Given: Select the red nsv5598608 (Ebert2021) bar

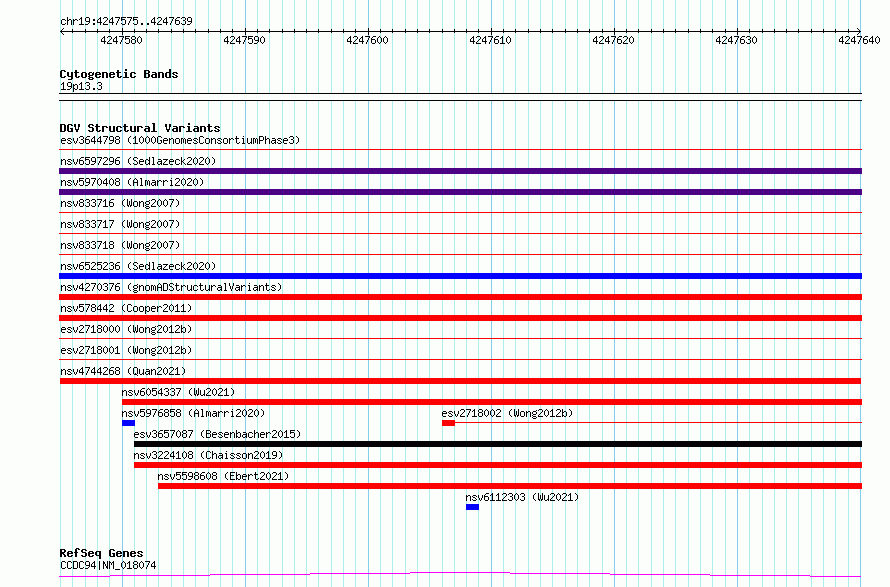Looking at the screenshot, I should coord(510,486).
